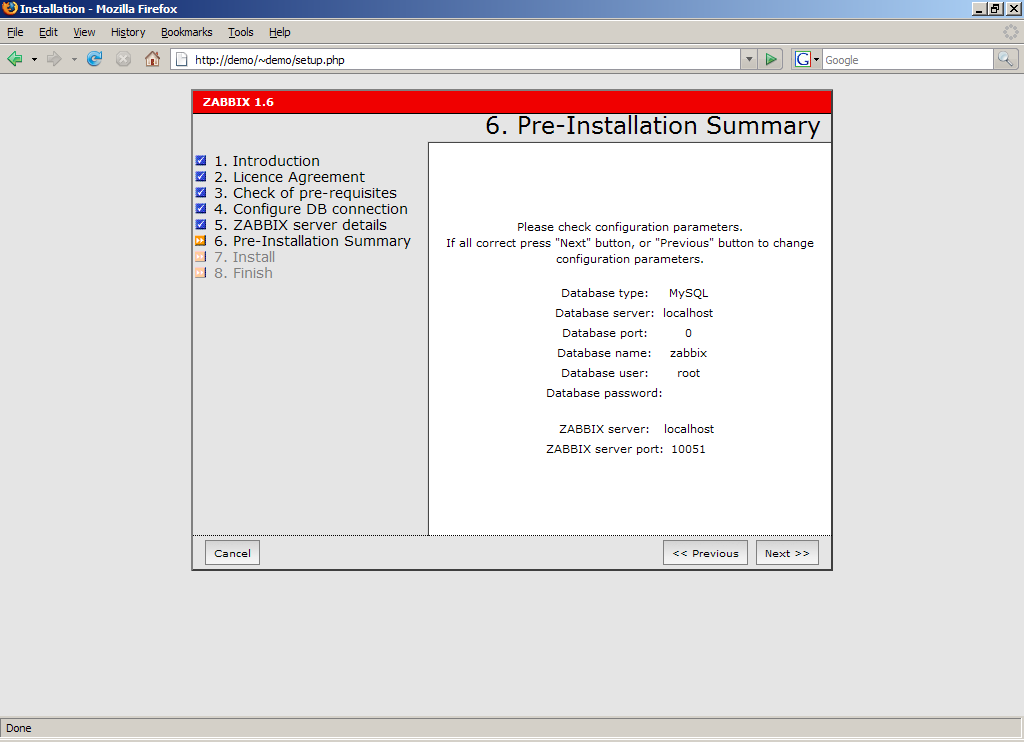Viewport: 1024px width, 742px height.
Task: Click the magnifier Search icon
Action: (1005, 59)
